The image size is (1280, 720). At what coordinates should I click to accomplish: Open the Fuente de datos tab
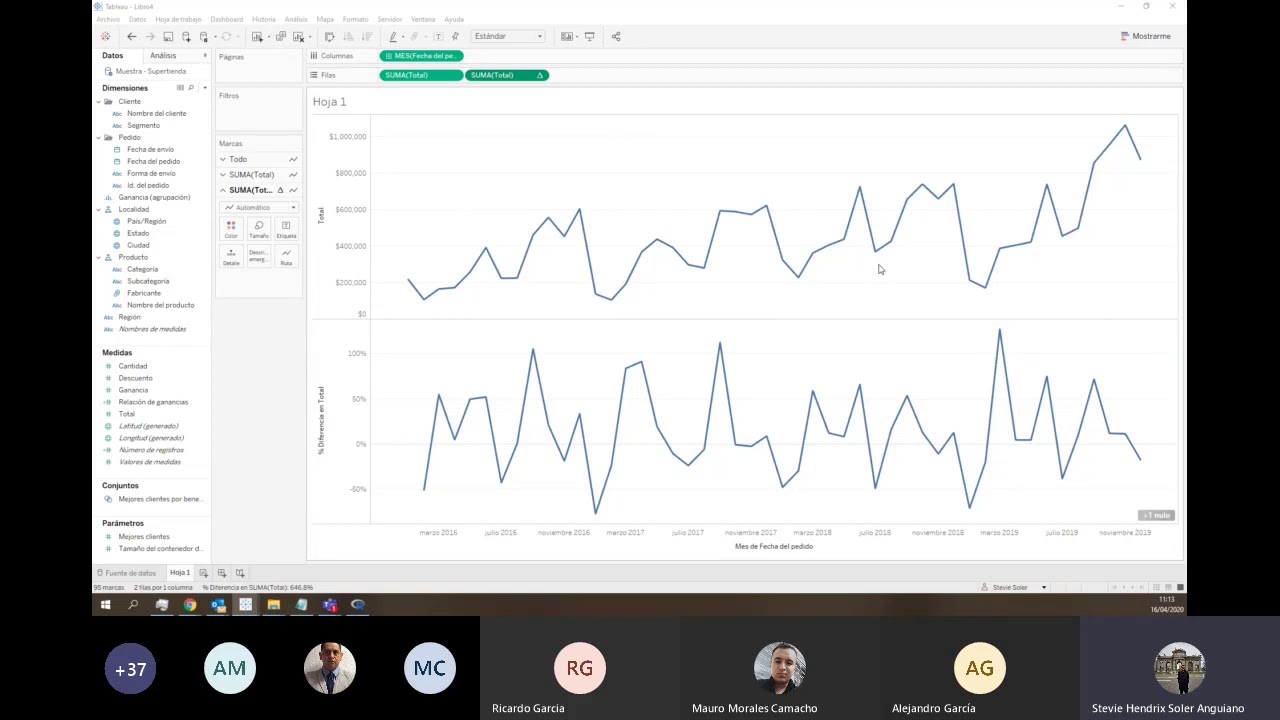tap(127, 573)
